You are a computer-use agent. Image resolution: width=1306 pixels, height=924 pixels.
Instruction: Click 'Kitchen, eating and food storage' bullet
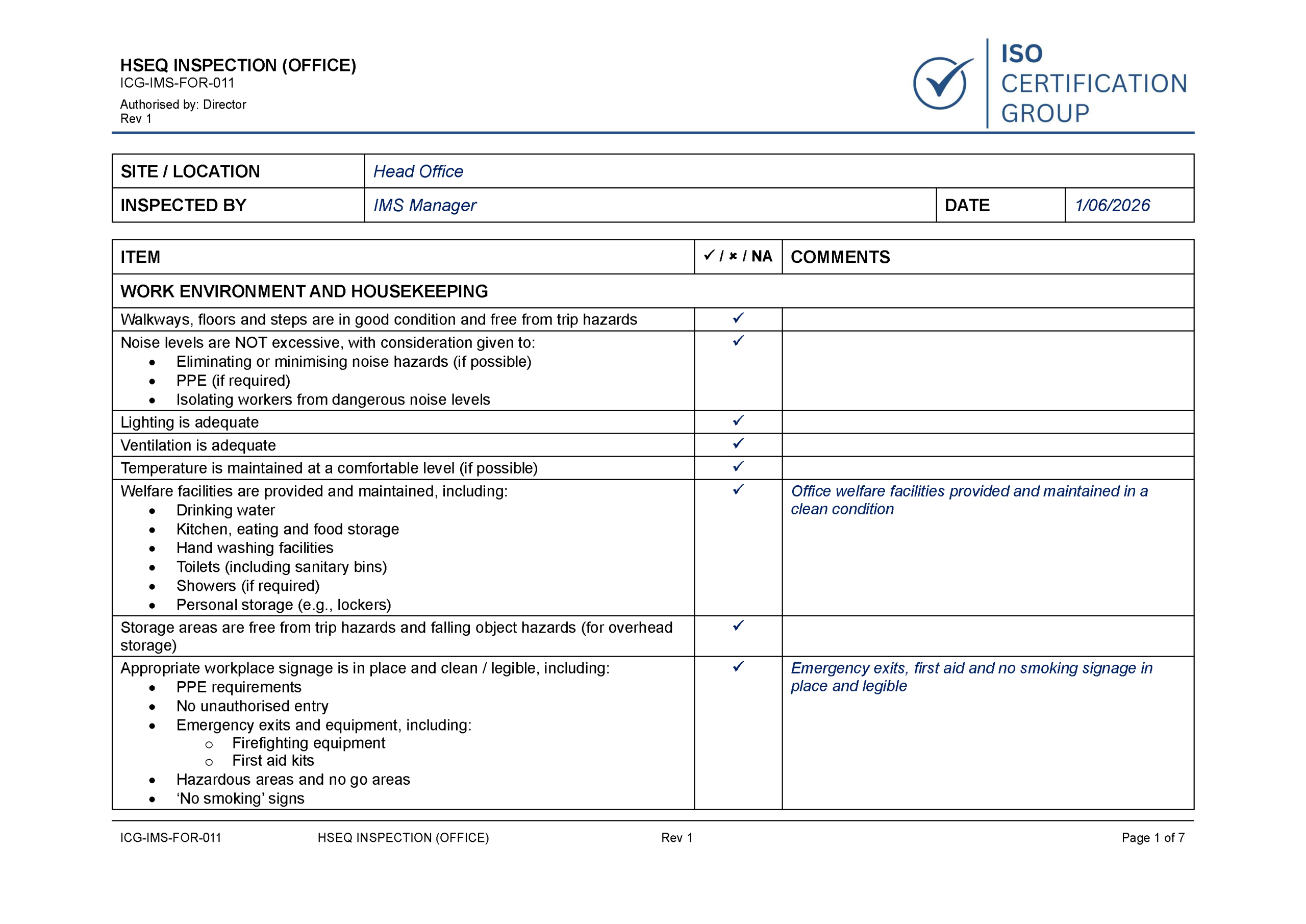click(x=287, y=529)
